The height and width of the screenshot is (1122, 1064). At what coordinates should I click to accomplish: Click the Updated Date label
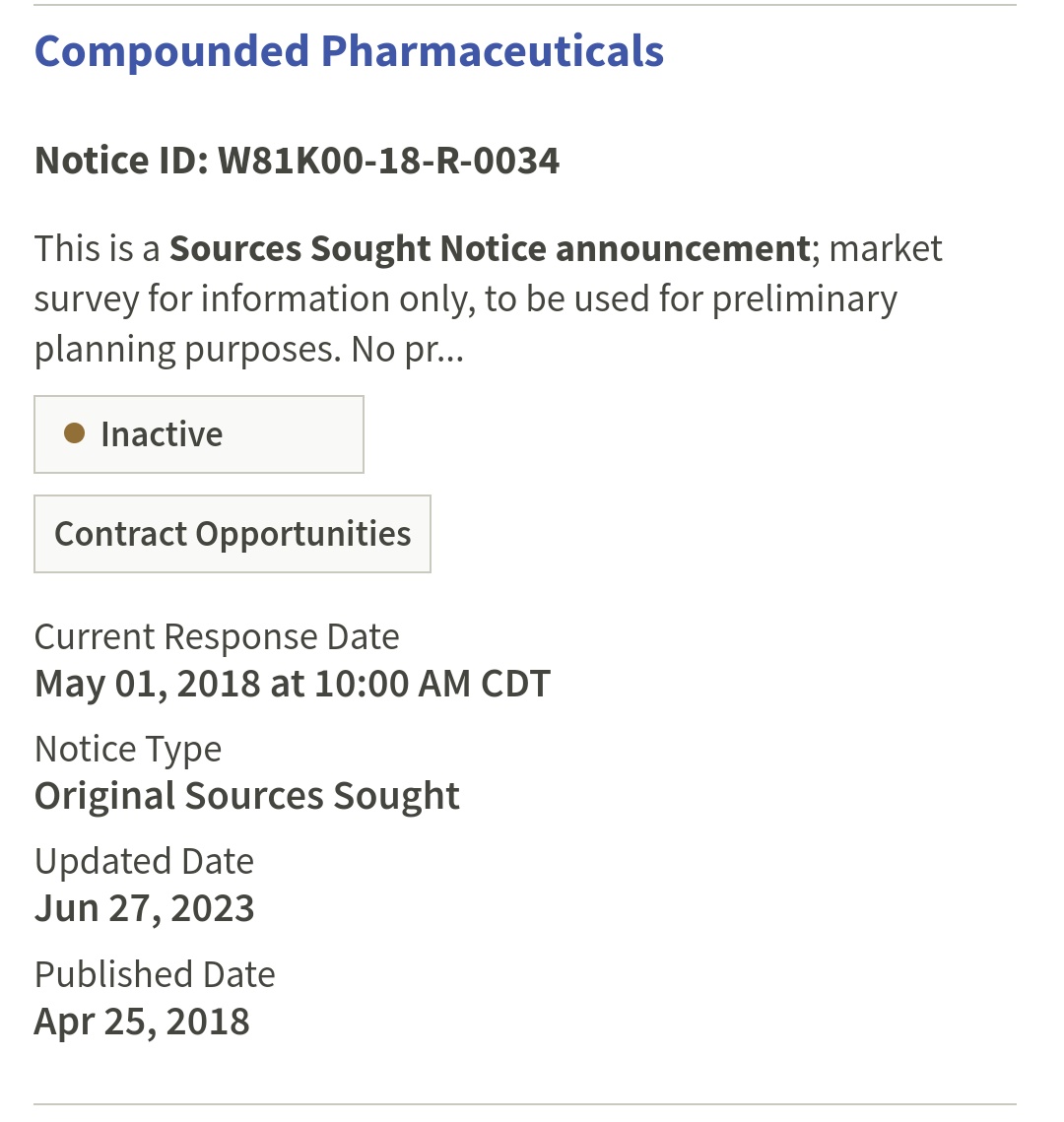[x=144, y=862]
